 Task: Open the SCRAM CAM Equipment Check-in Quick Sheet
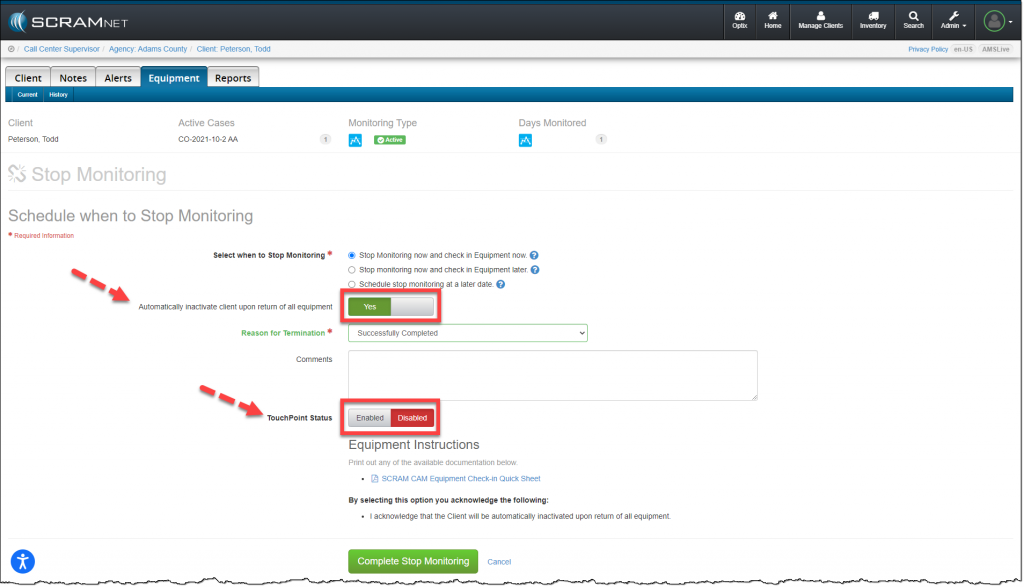click(459, 478)
